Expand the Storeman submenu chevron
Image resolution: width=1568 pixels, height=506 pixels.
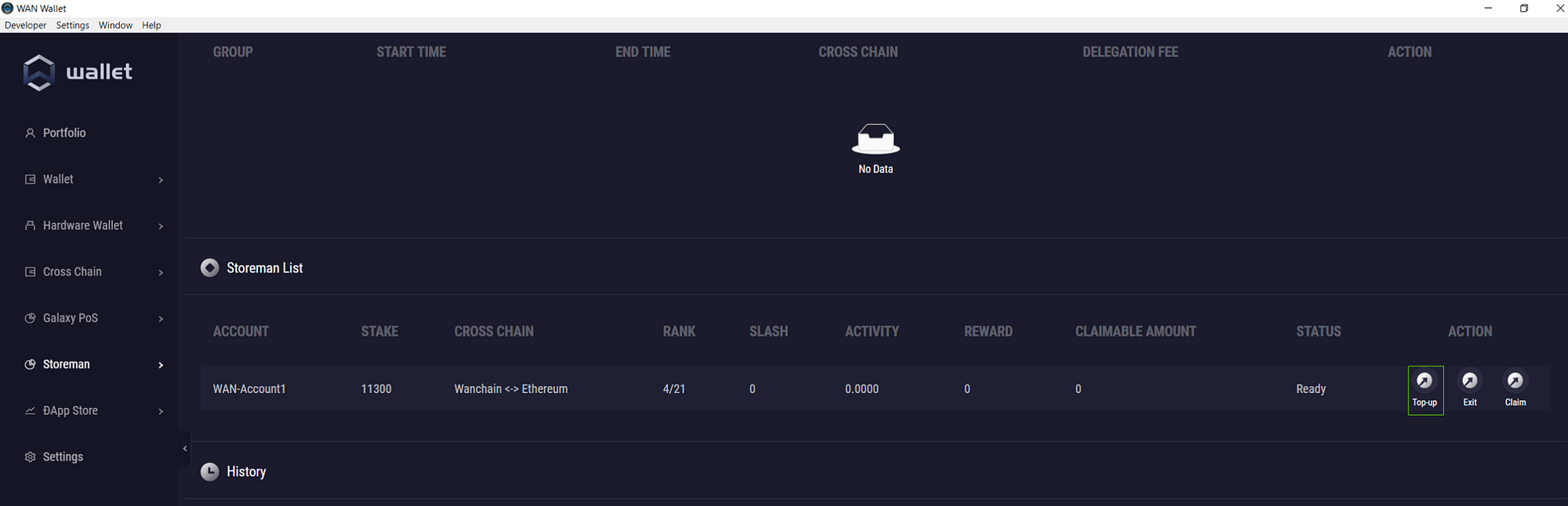click(x=161, y=366)
